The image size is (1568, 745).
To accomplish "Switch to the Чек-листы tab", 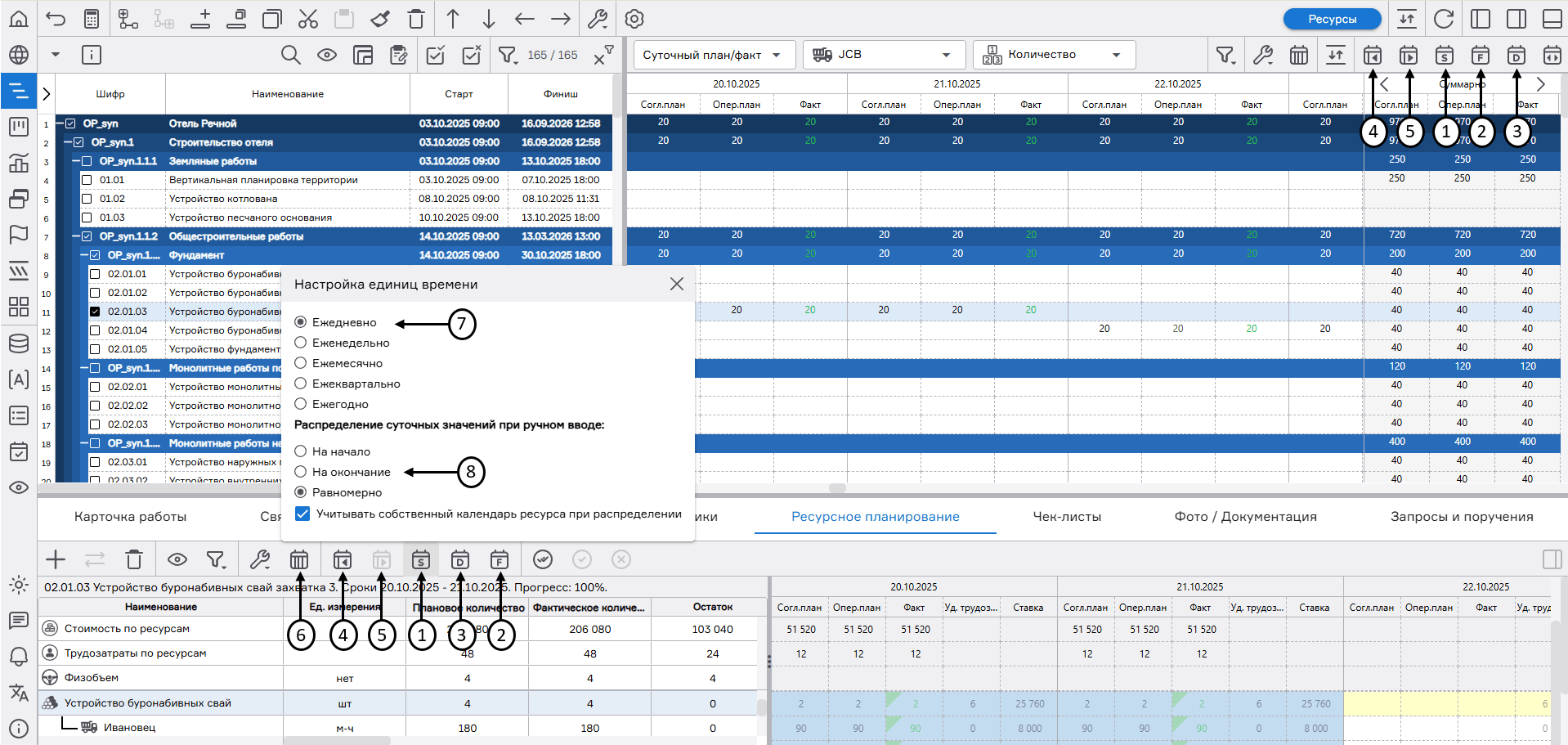I will click(1067, 517).
